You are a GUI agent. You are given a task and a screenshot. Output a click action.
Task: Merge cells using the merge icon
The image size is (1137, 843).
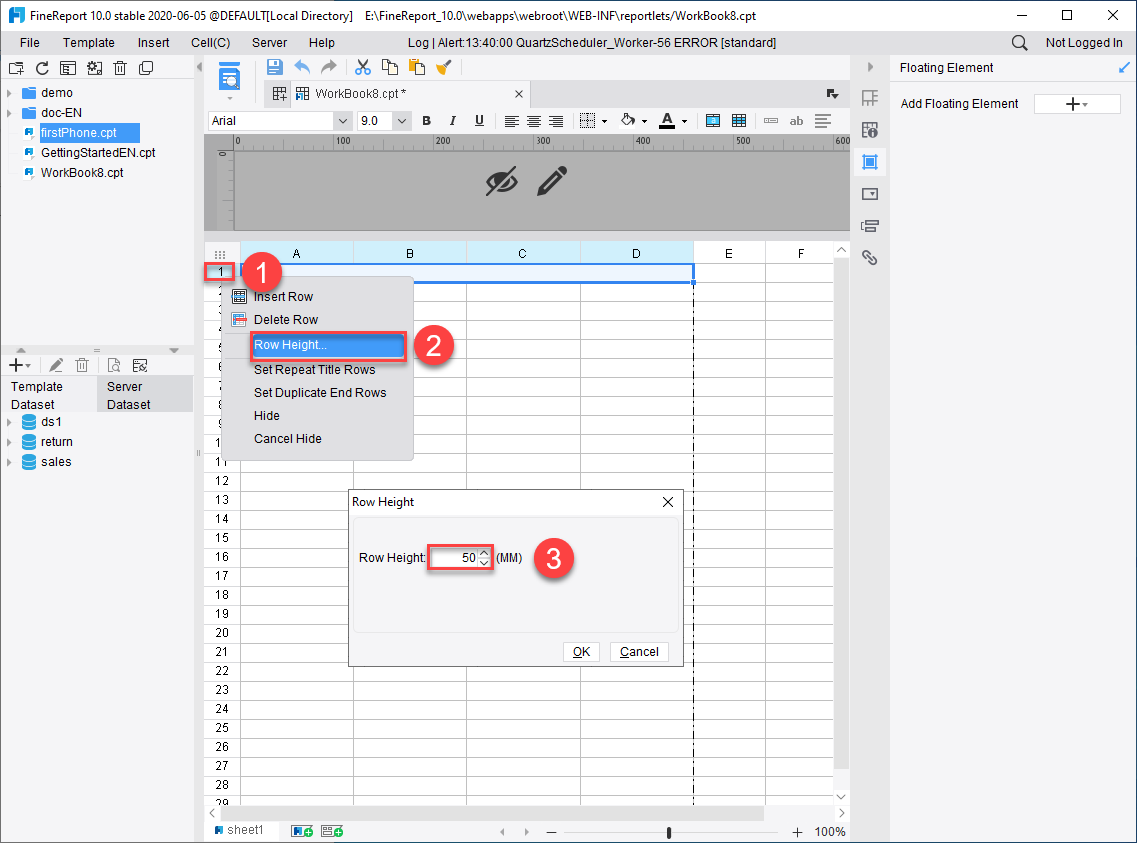[x=713, y=121]
